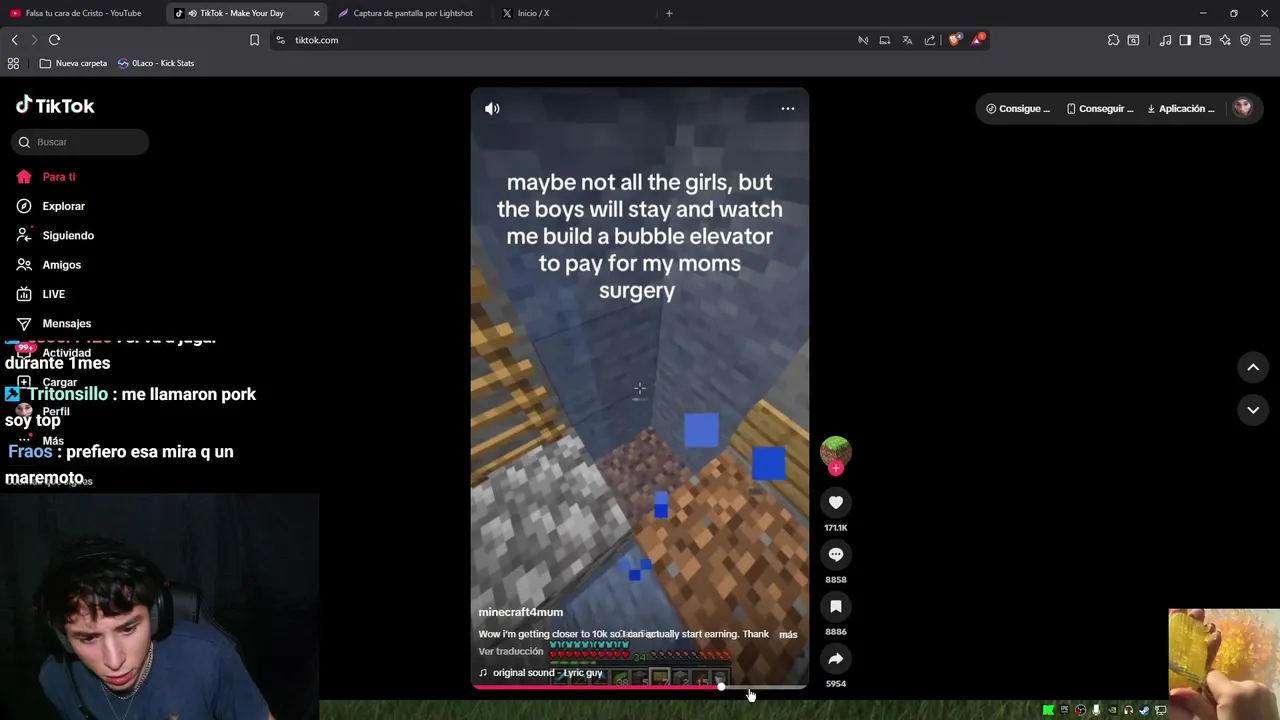Go to the next video with the down arrow
Viewport: 1280px width, 720px height.
pos(1253,410)
